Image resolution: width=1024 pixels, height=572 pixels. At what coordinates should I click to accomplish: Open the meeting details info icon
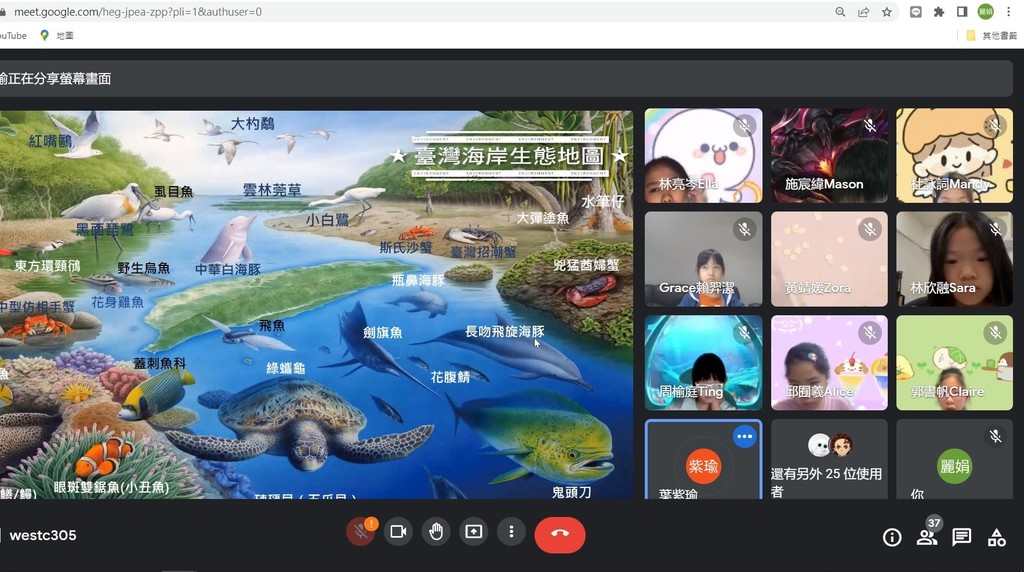click(x=892, y=537)
